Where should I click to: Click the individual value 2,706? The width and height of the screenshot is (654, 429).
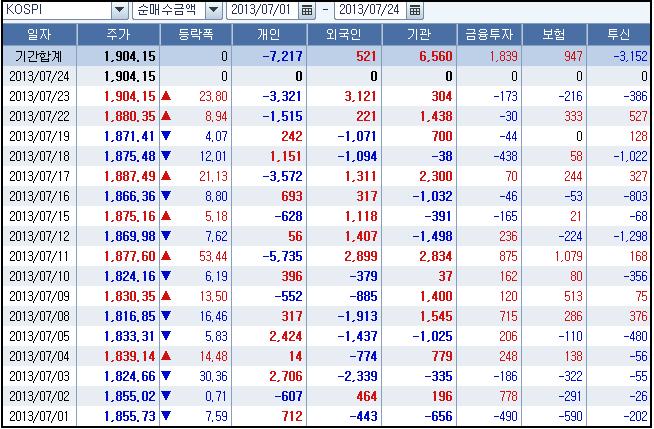286,376
